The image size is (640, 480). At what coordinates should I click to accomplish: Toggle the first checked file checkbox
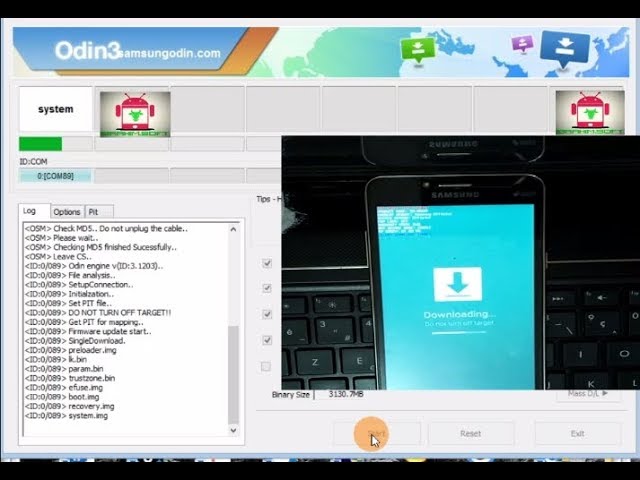point(267,263)
